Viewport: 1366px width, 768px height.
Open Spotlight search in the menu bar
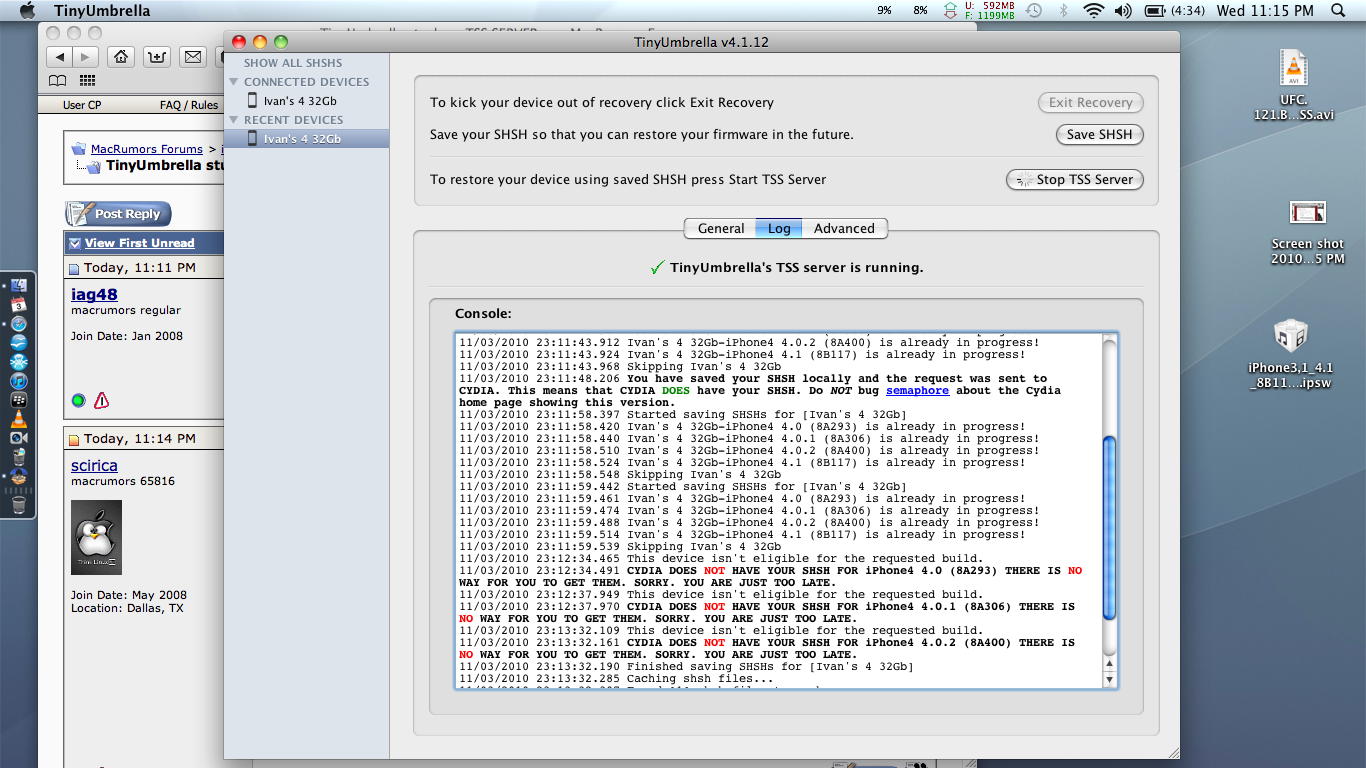pyautogui.click(x=1339, y=11)
